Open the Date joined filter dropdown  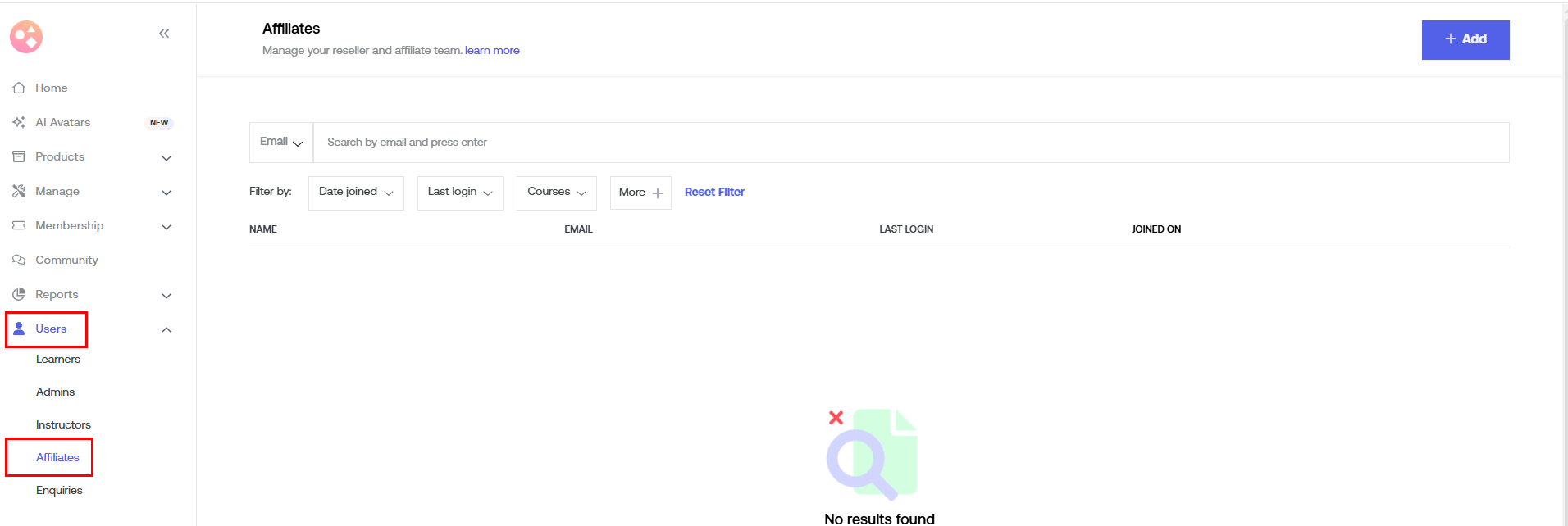pyautogui.click(x=356, y=193)
